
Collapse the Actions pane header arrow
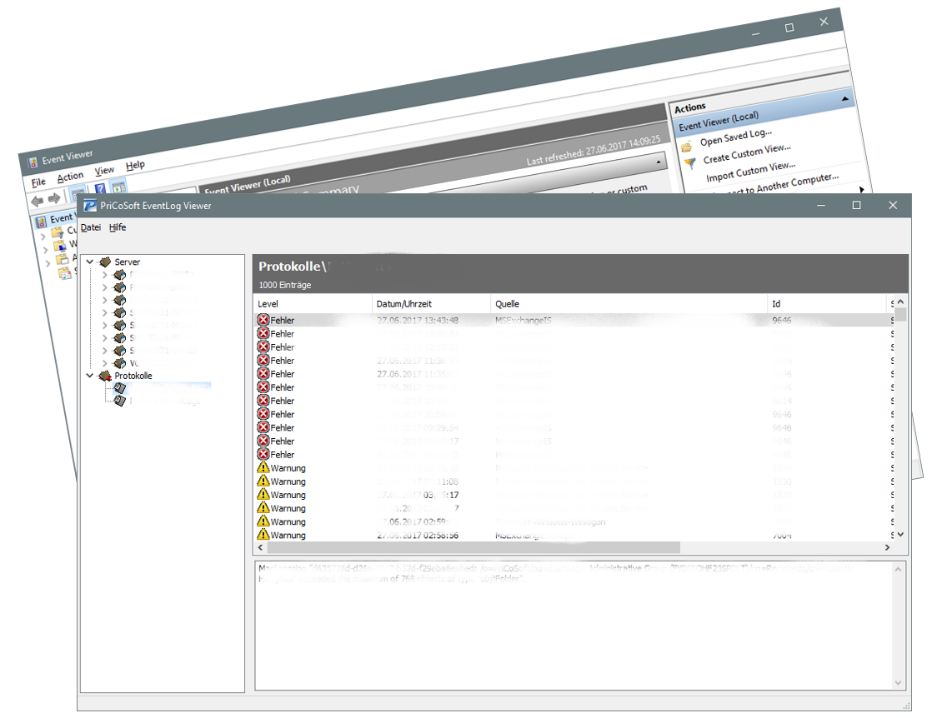click(845, 98)
